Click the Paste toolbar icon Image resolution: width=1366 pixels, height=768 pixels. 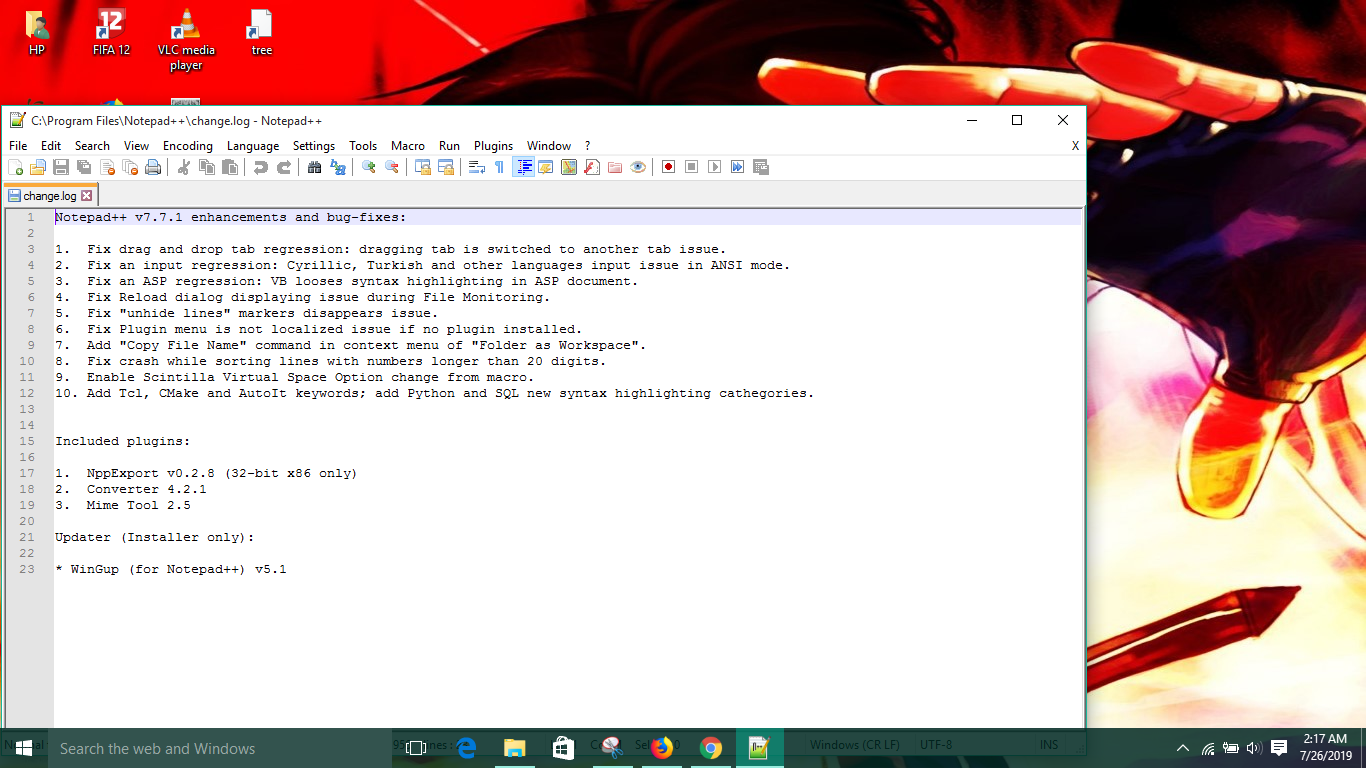tap(230, 167)
